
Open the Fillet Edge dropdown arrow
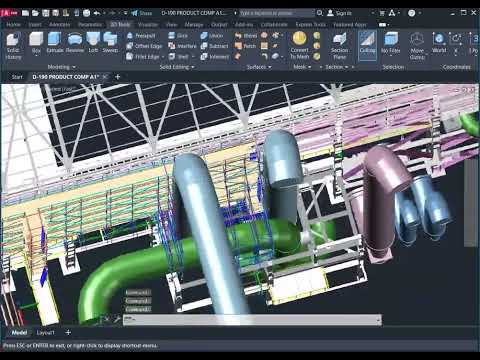163,57
